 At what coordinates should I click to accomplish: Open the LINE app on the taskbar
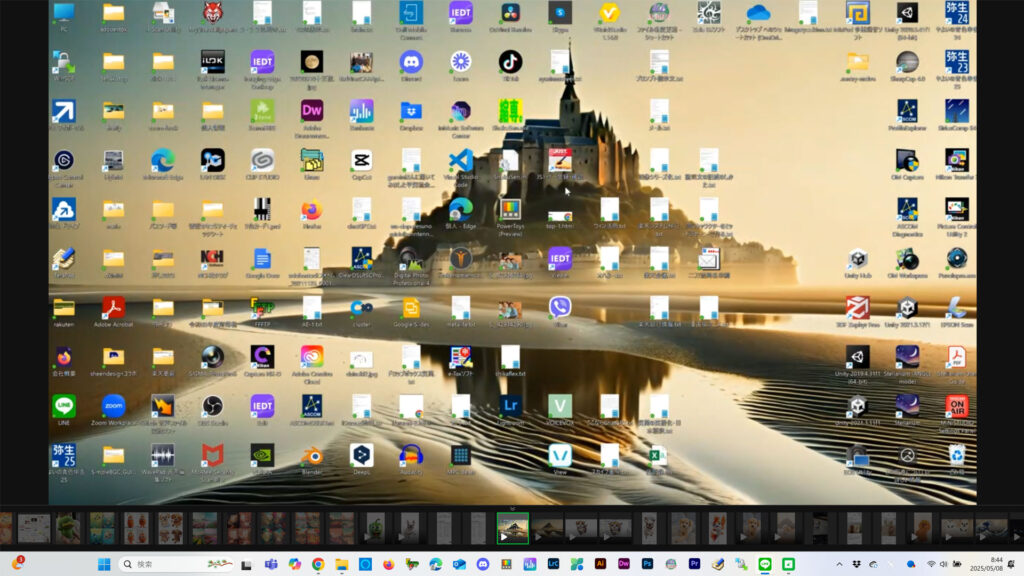click(765, 564)
